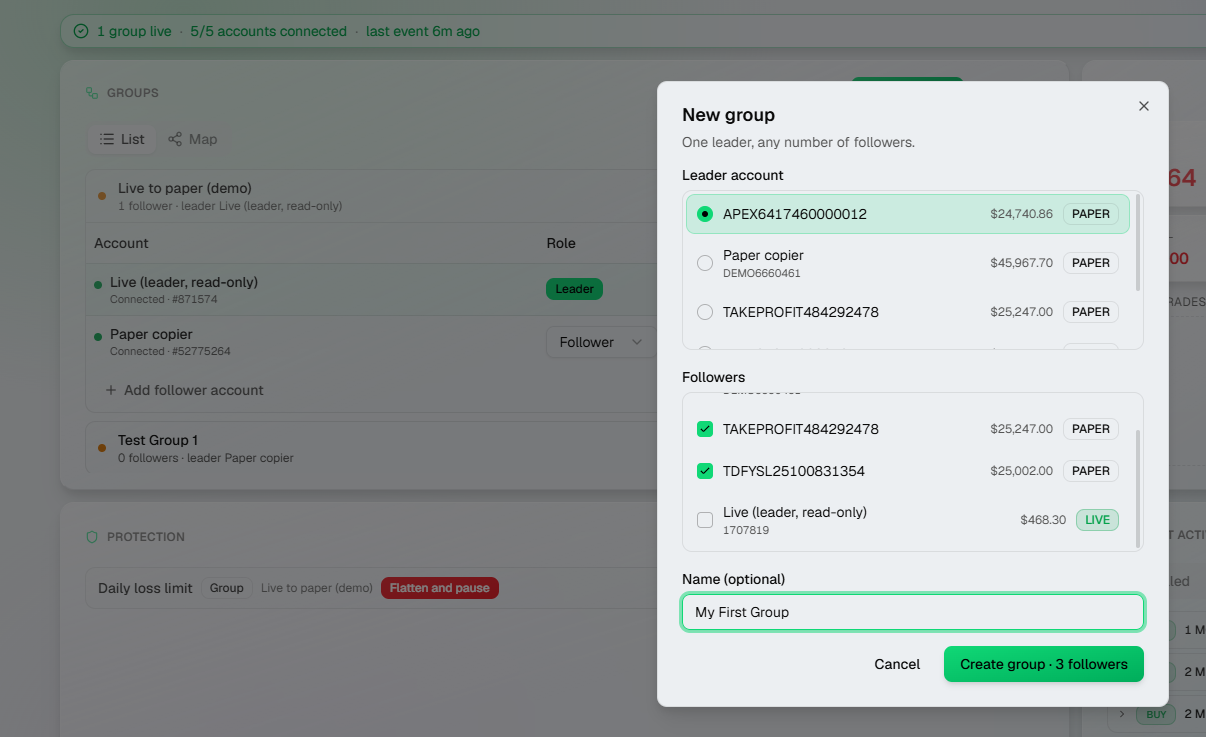This screenshot has height=737, width=1206.
Task: Click Create group · 3 followers button
Action: click(1044, 664)
